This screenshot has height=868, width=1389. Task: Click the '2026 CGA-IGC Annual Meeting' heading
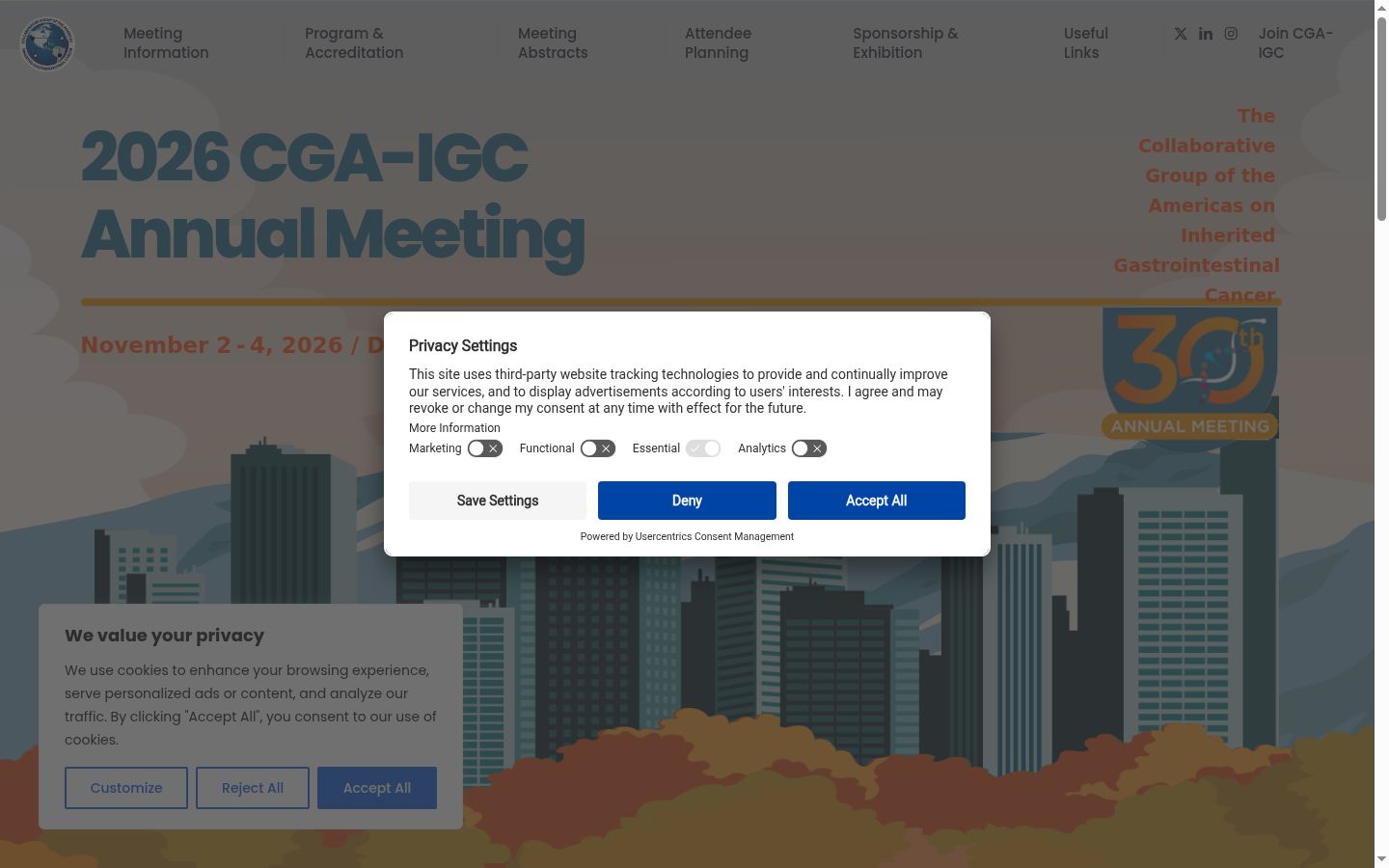333,196
